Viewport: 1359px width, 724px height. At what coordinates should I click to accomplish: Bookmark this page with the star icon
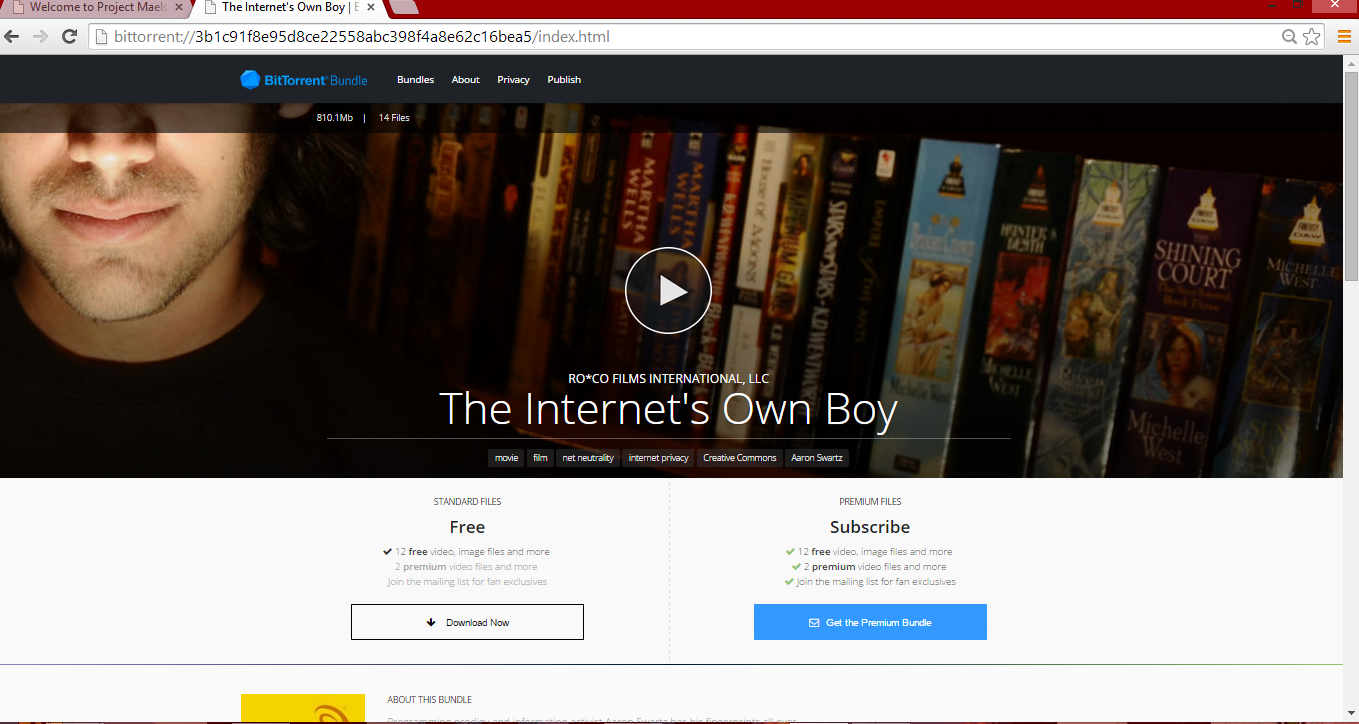pos(1312,37)
